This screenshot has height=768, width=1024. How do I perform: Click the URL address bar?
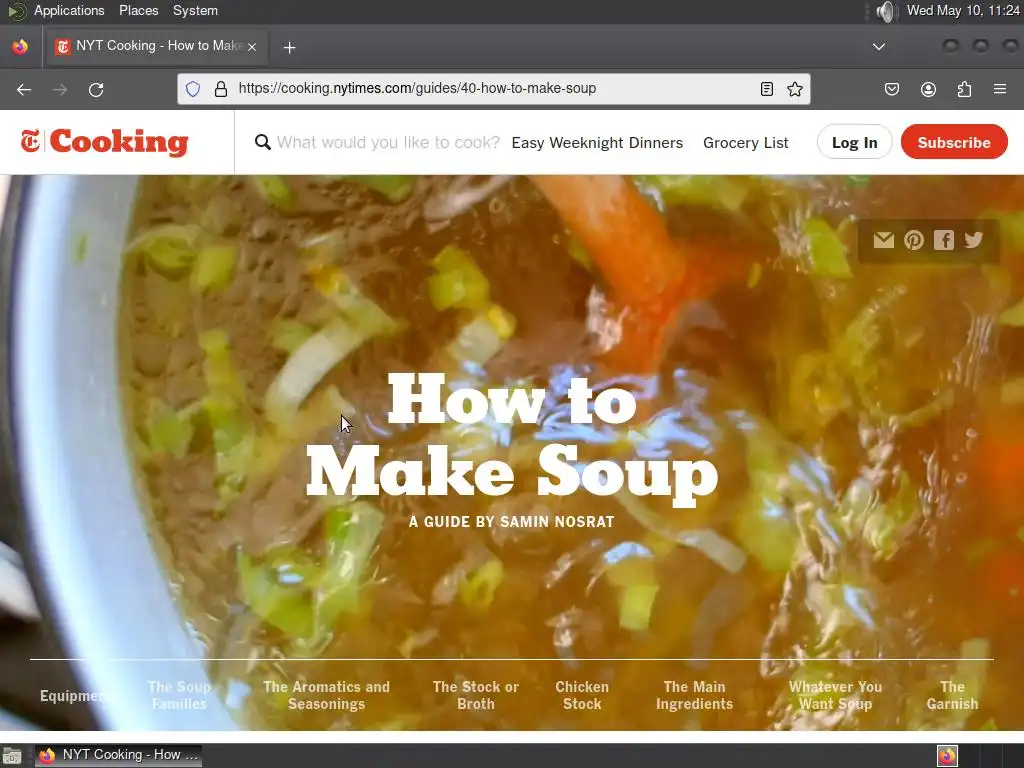493,89
